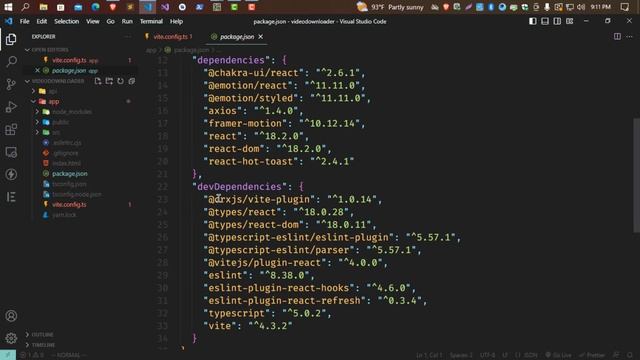640x360 pixels.
Task: Open the Edit menu
Action: click(x=42, y=21)
